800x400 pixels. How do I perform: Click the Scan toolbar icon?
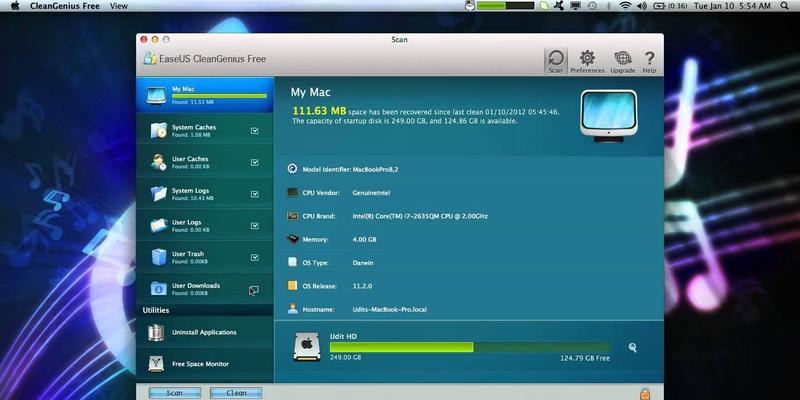pos(556,61)
